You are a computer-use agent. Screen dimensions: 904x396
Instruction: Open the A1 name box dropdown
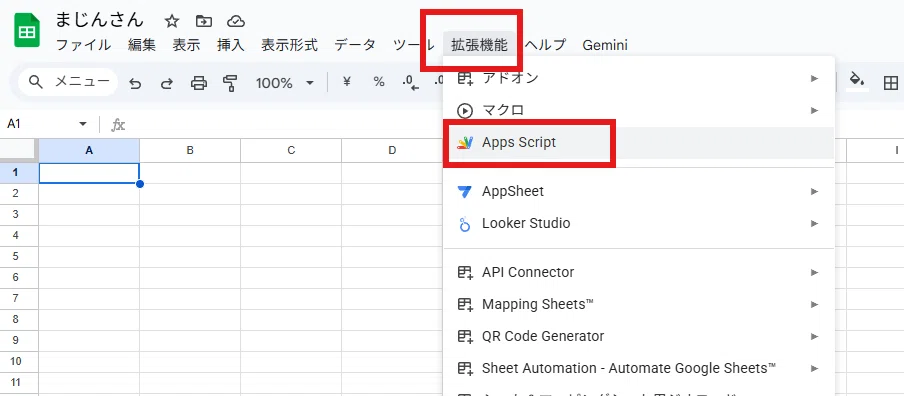pos(83,125)
